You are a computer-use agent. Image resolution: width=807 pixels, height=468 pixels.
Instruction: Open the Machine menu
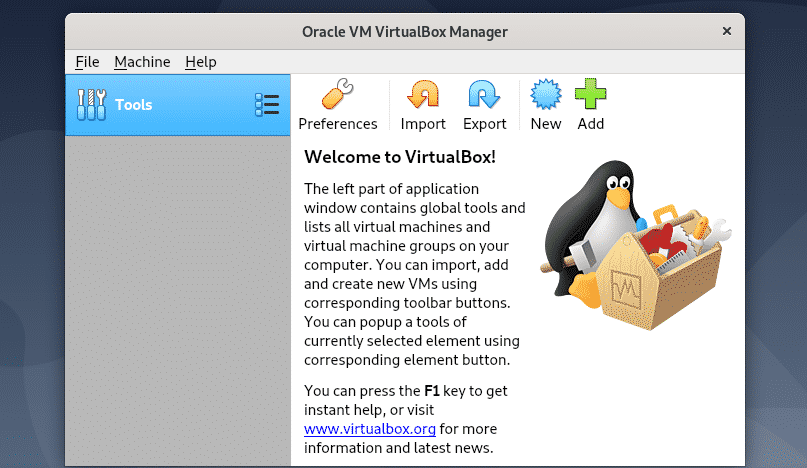(142, 62)
